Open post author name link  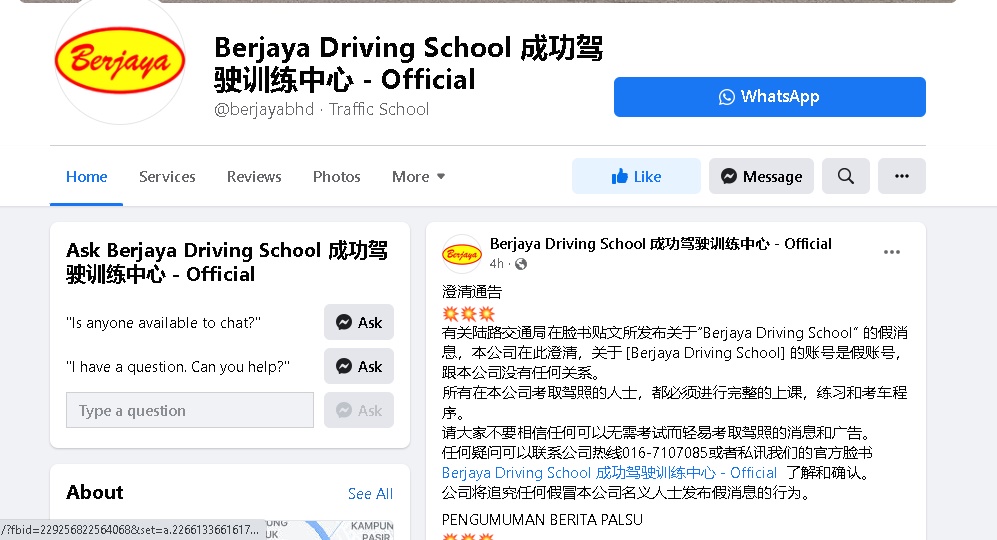(x=661, y=244)
